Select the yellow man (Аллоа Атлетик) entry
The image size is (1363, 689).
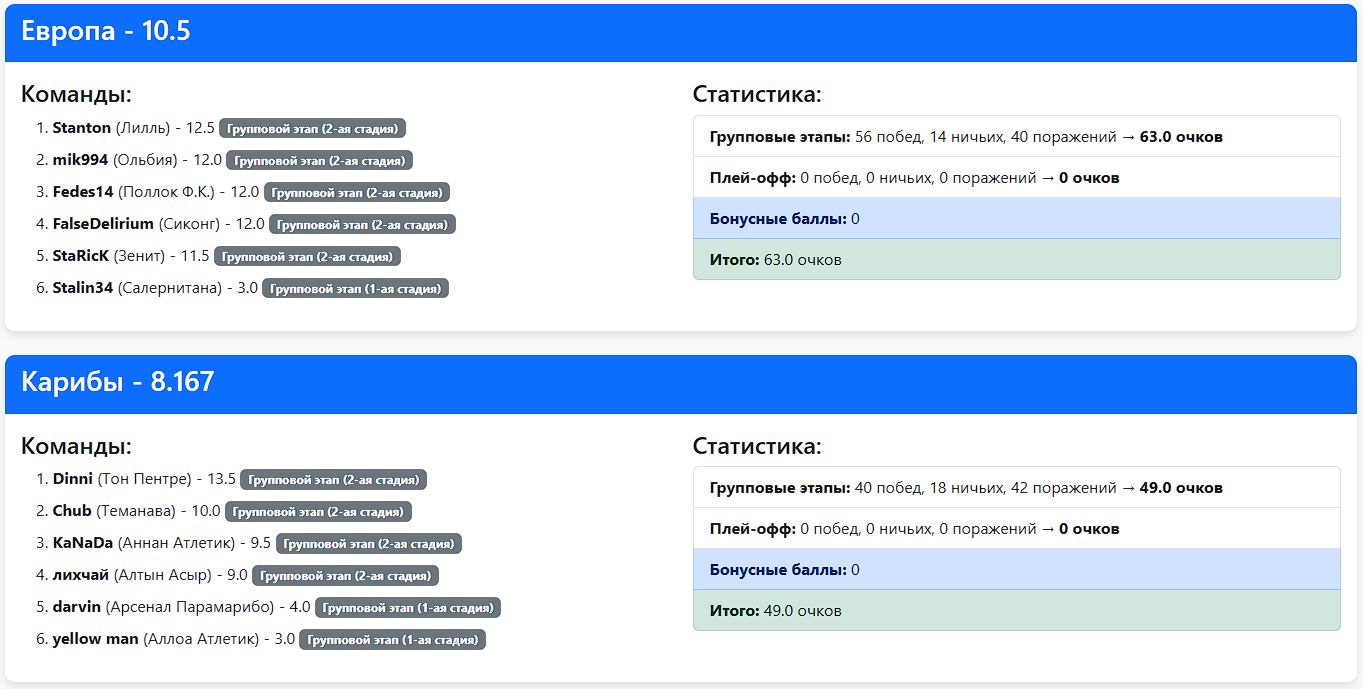point(261,639)
